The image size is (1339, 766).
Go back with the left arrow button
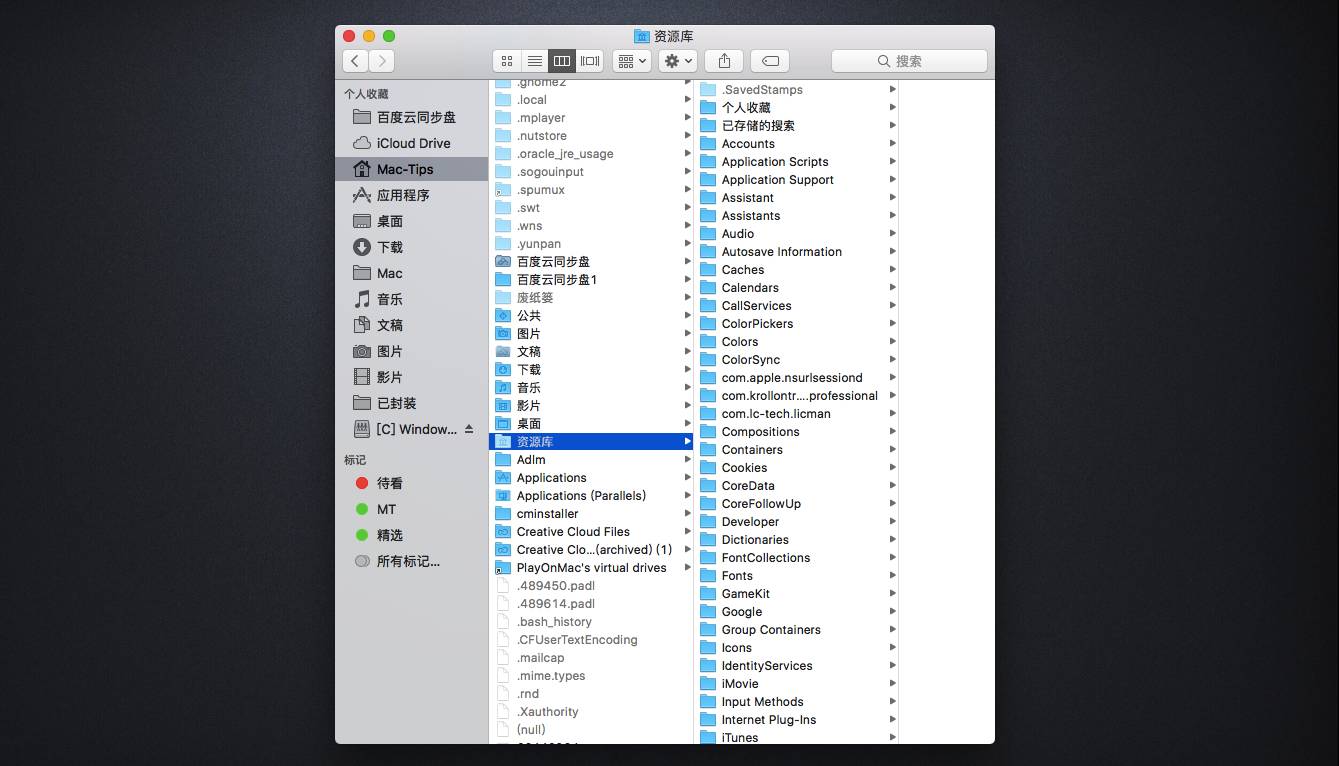355,61
